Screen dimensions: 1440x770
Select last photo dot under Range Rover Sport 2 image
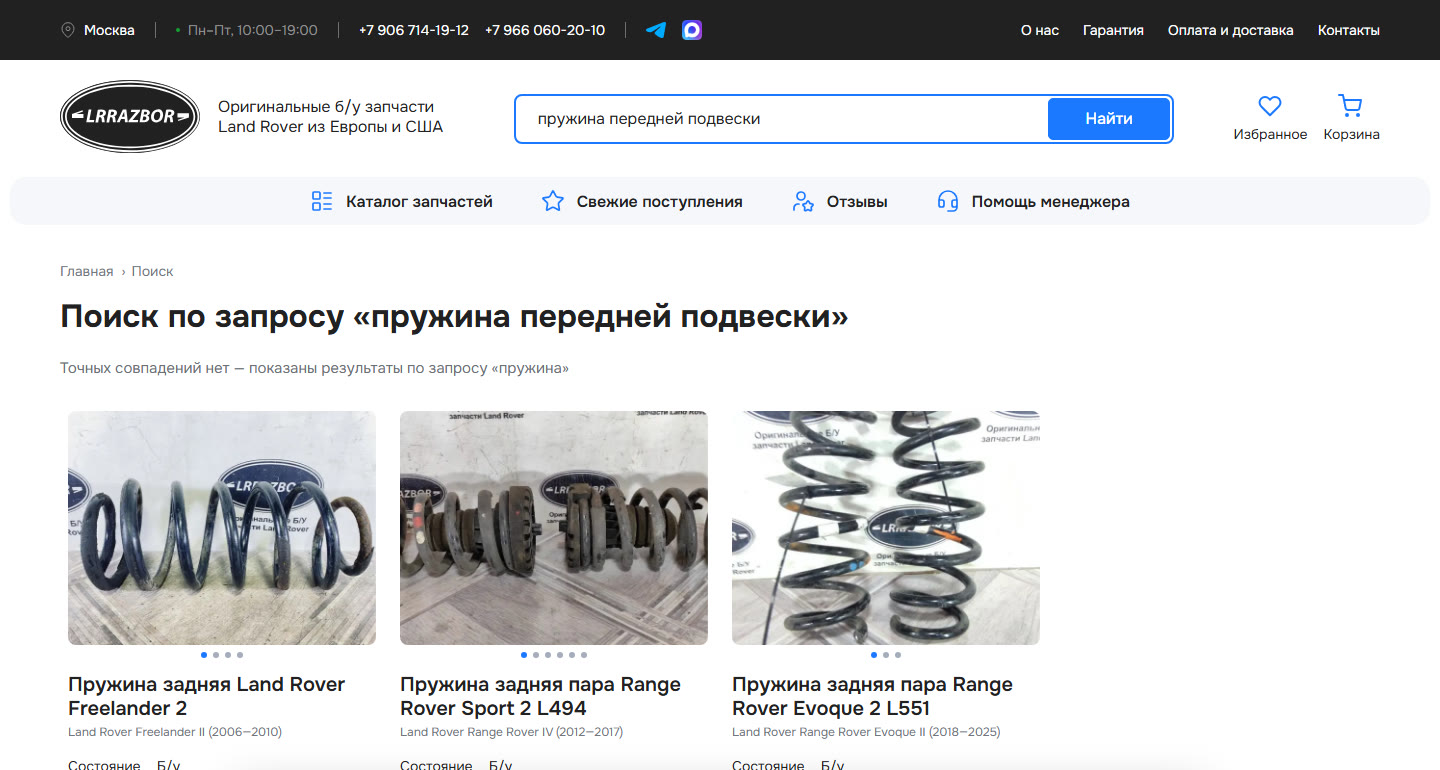(584, 655)
